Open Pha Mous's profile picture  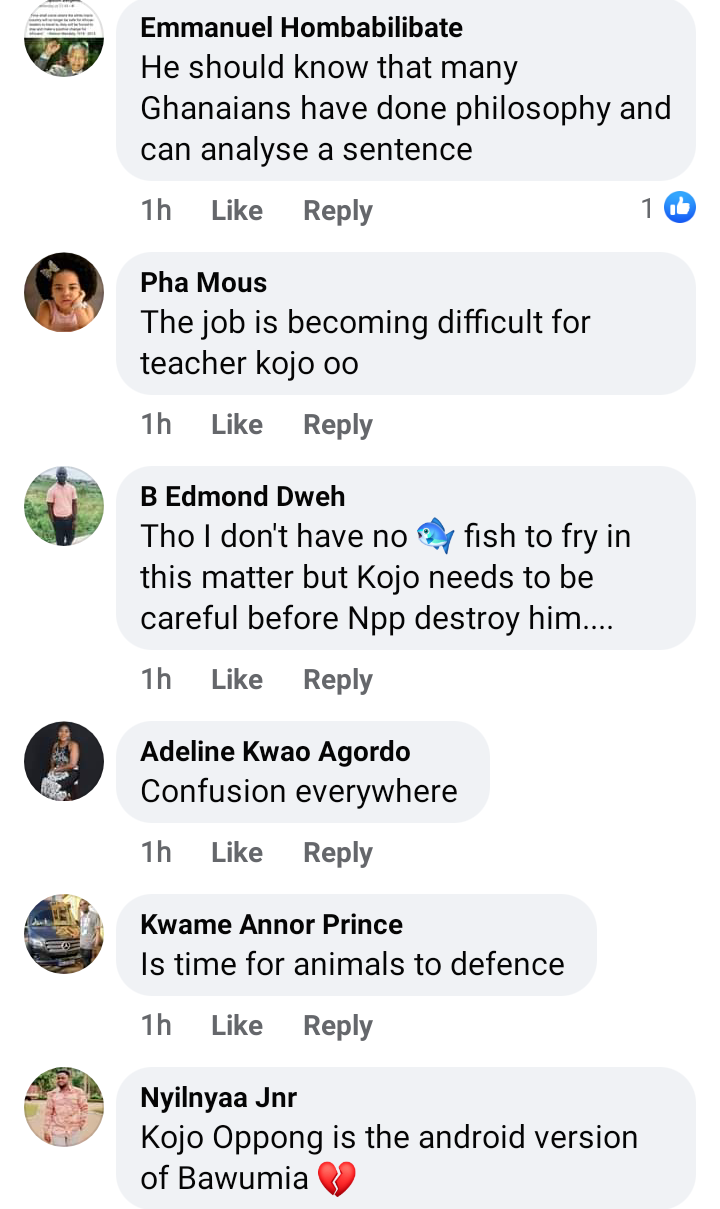tap(64, 292)
